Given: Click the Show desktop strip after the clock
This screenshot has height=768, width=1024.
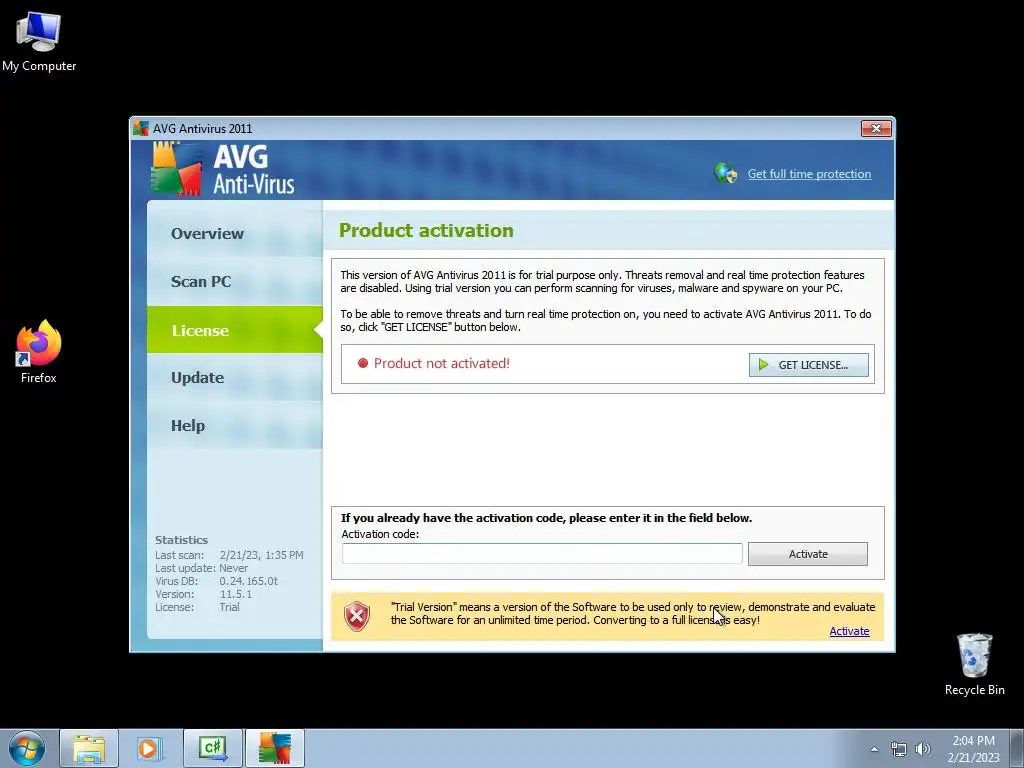Looking at the screenshot, I should click(1016, 749).
